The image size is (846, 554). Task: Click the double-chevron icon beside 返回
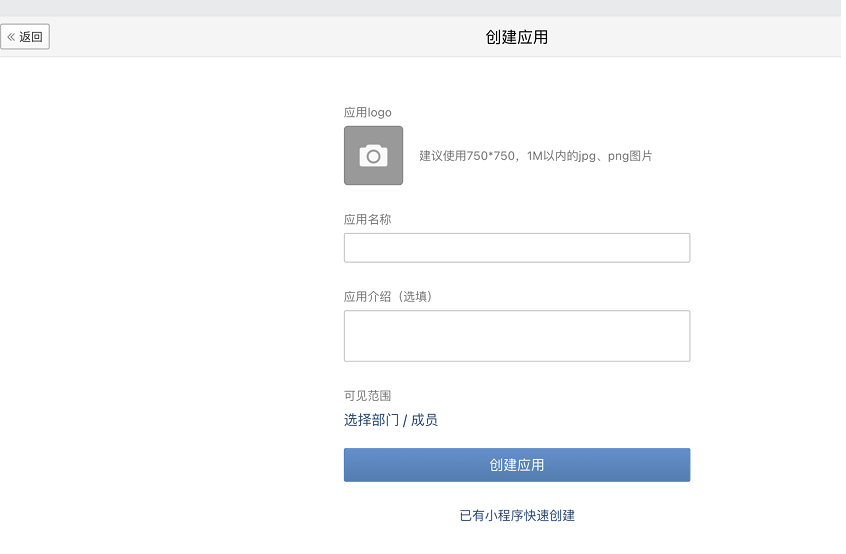point(11,37)
